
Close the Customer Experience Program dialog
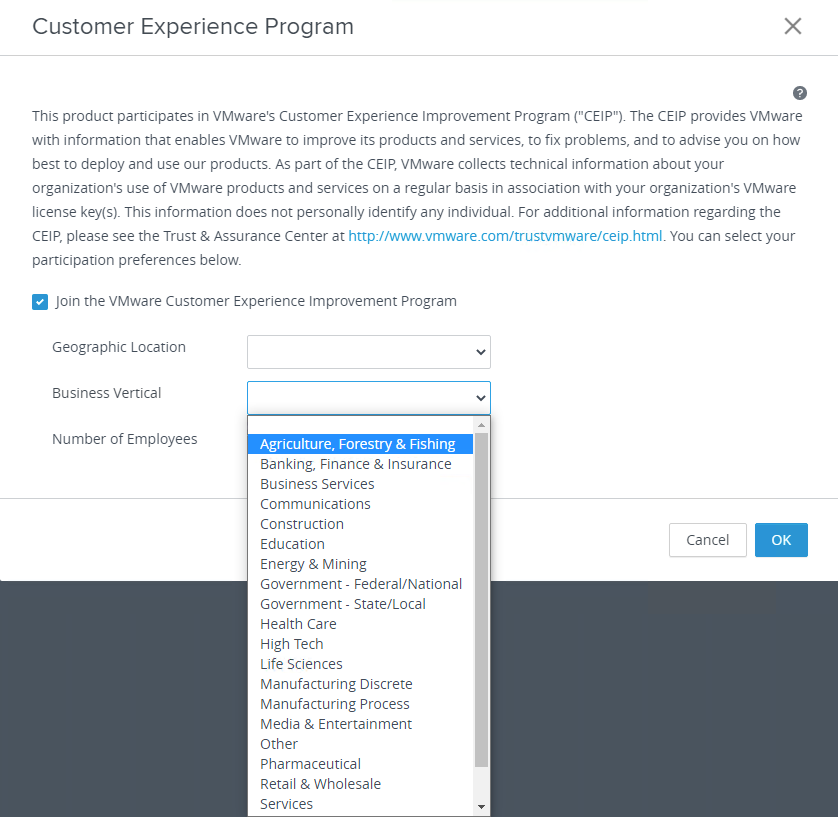[793, 26]
